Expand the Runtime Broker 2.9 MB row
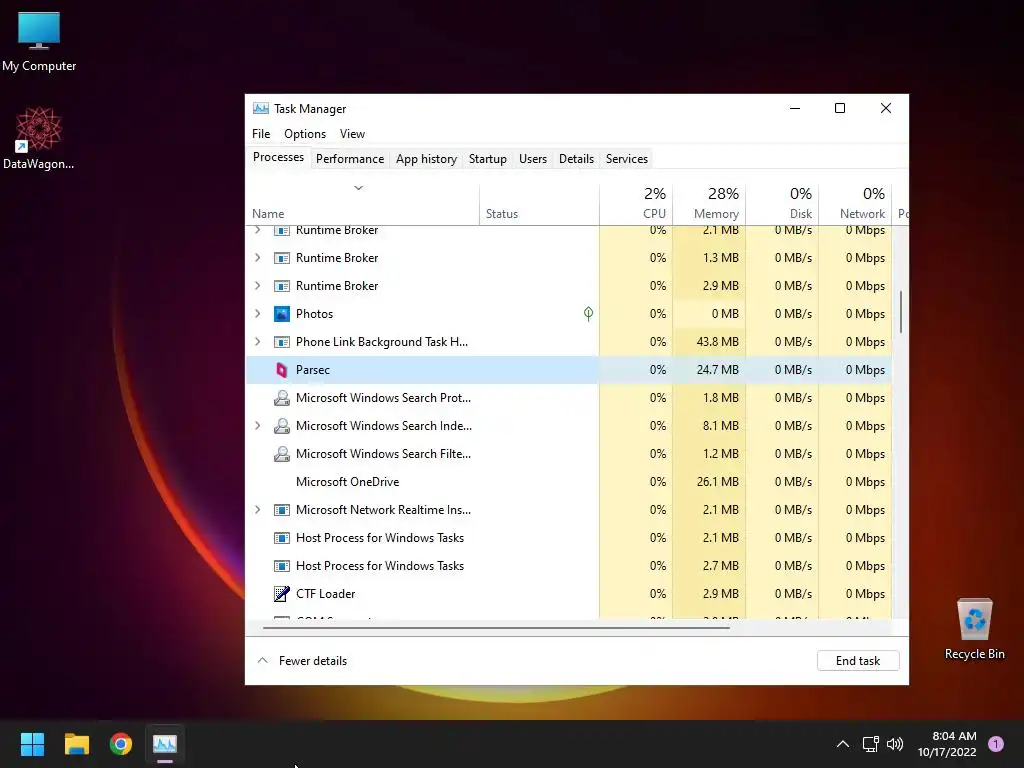This screenshot has width=1024, height=768. click(x=257, y=286)
